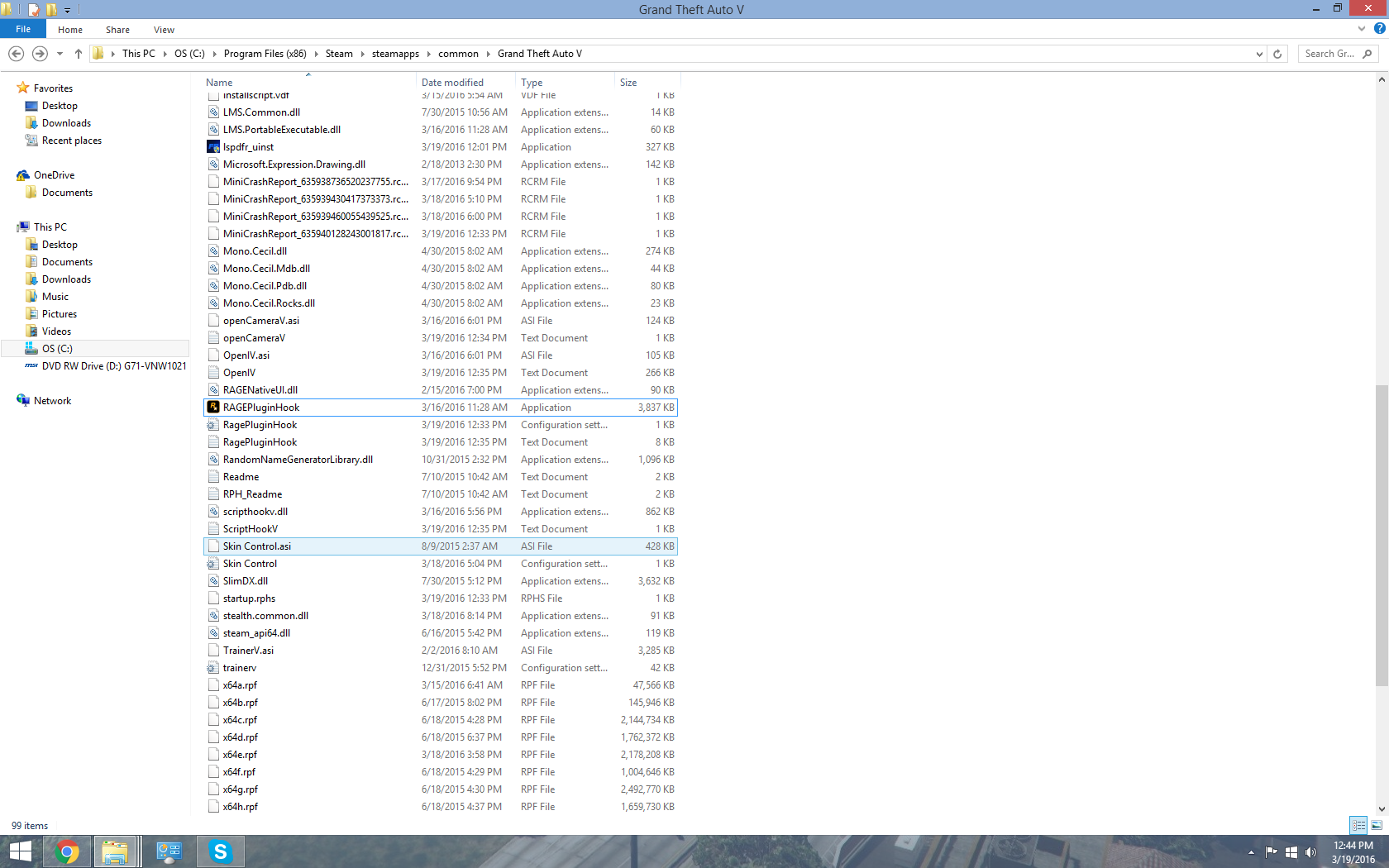Select the RAGENativeUI.dll file name
This screenshot has height=868, width=1389.
click(260, 390)
